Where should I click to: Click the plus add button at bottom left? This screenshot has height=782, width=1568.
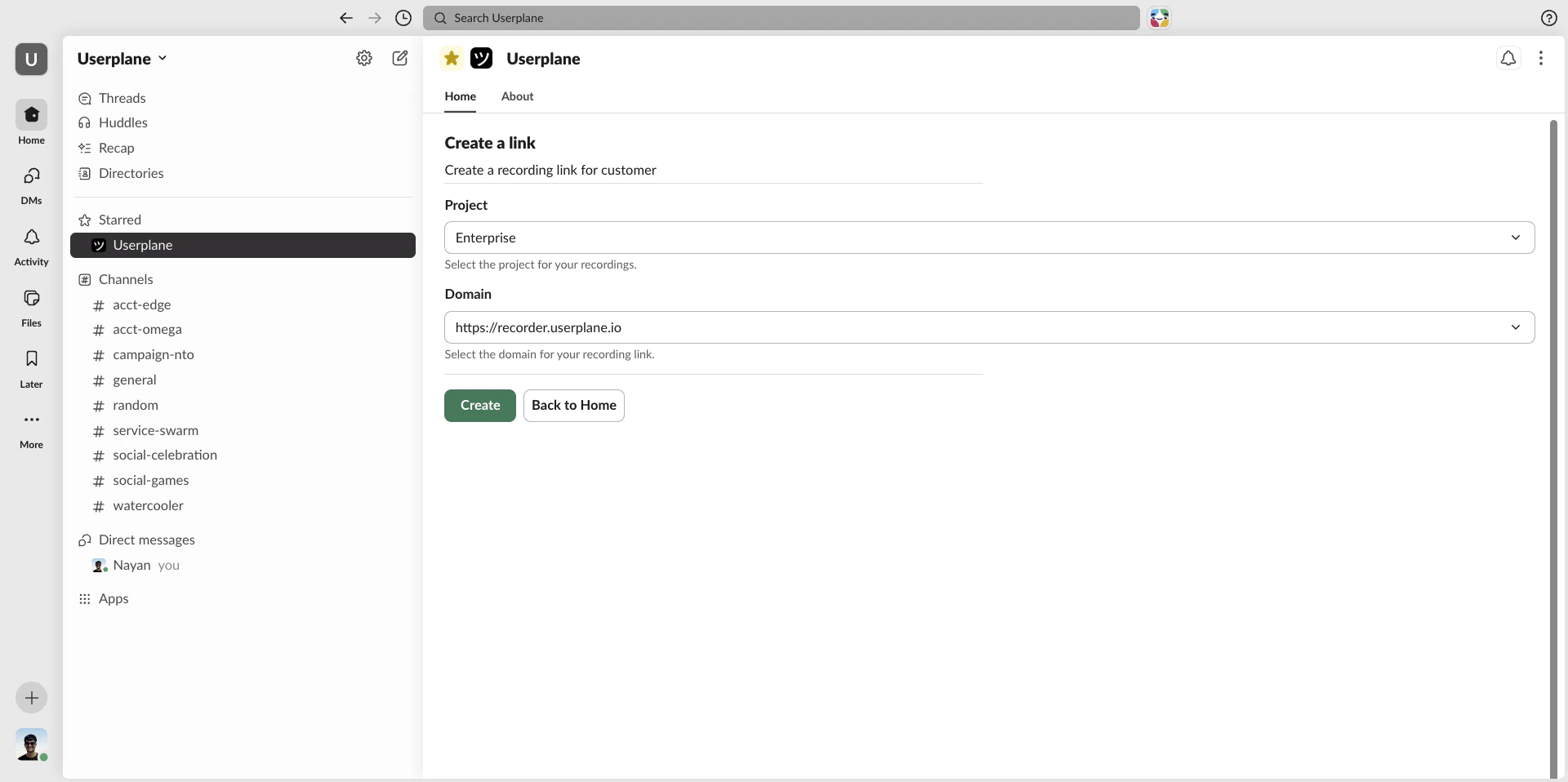click(x=31, y=698)
